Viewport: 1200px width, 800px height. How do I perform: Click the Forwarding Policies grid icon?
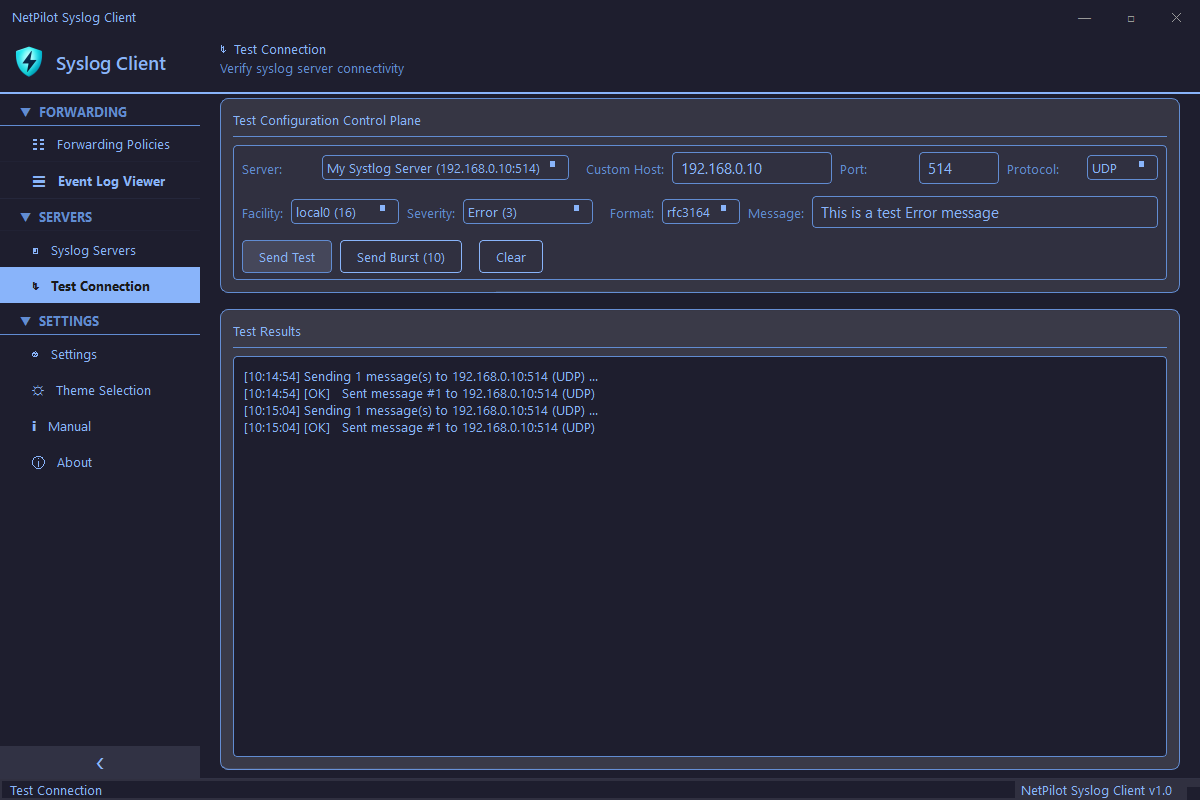[x=38, y=145]
